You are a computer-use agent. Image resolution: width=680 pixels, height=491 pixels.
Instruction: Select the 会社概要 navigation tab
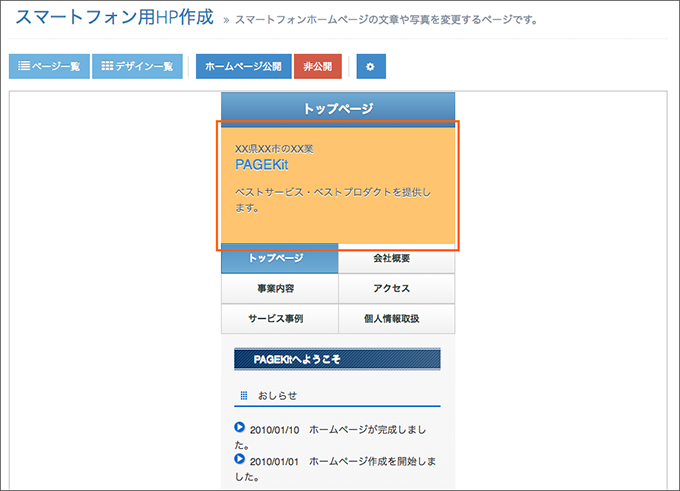(x=396, y=259)
